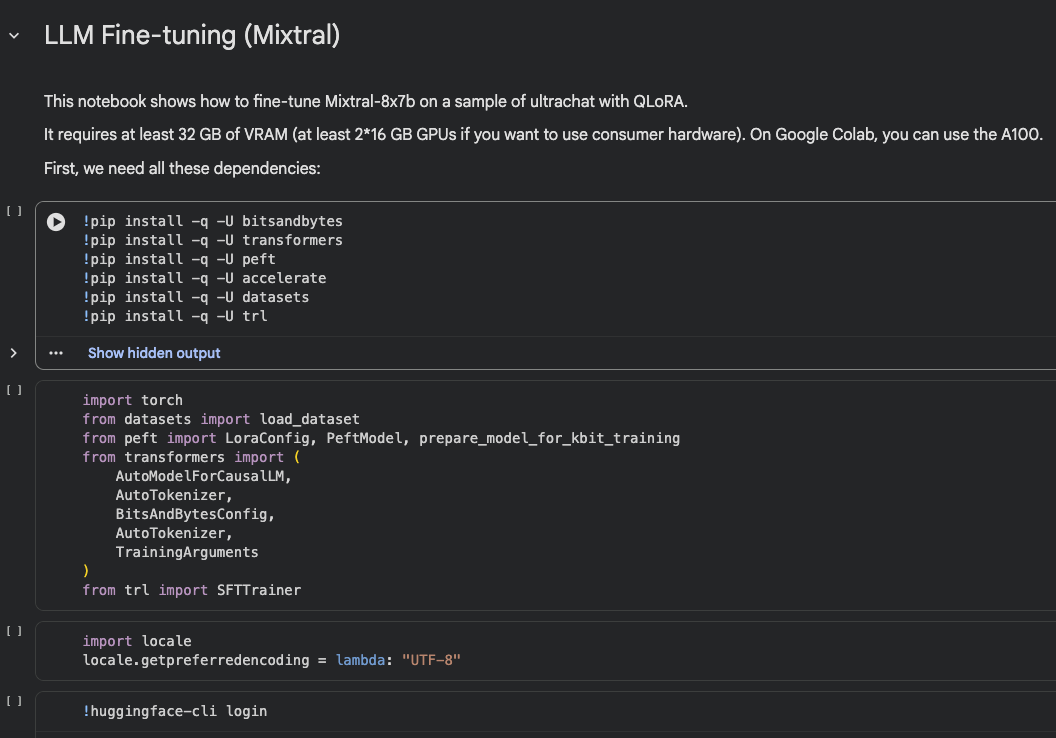Run the pip install code cell
Image resolution: width=1056 pixels, height=738 pixels.
[56, 222]
